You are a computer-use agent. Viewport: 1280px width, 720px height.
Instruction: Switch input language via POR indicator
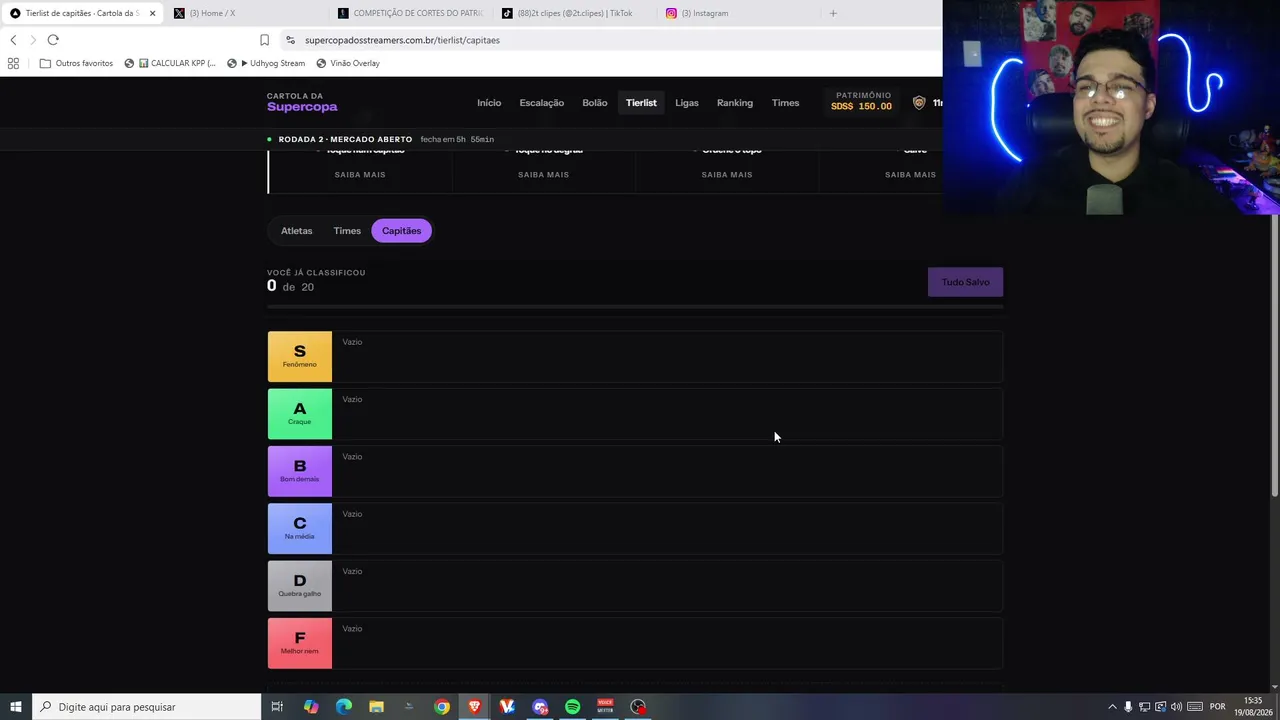[x=1218, y=707]
